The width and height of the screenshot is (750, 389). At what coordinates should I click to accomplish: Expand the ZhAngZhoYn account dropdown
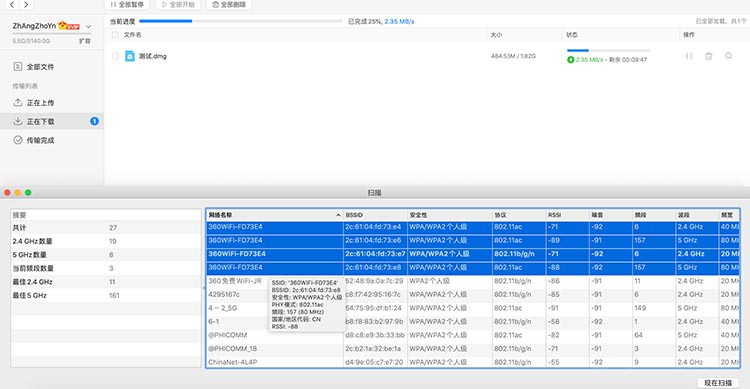click(x=88, y=26)
